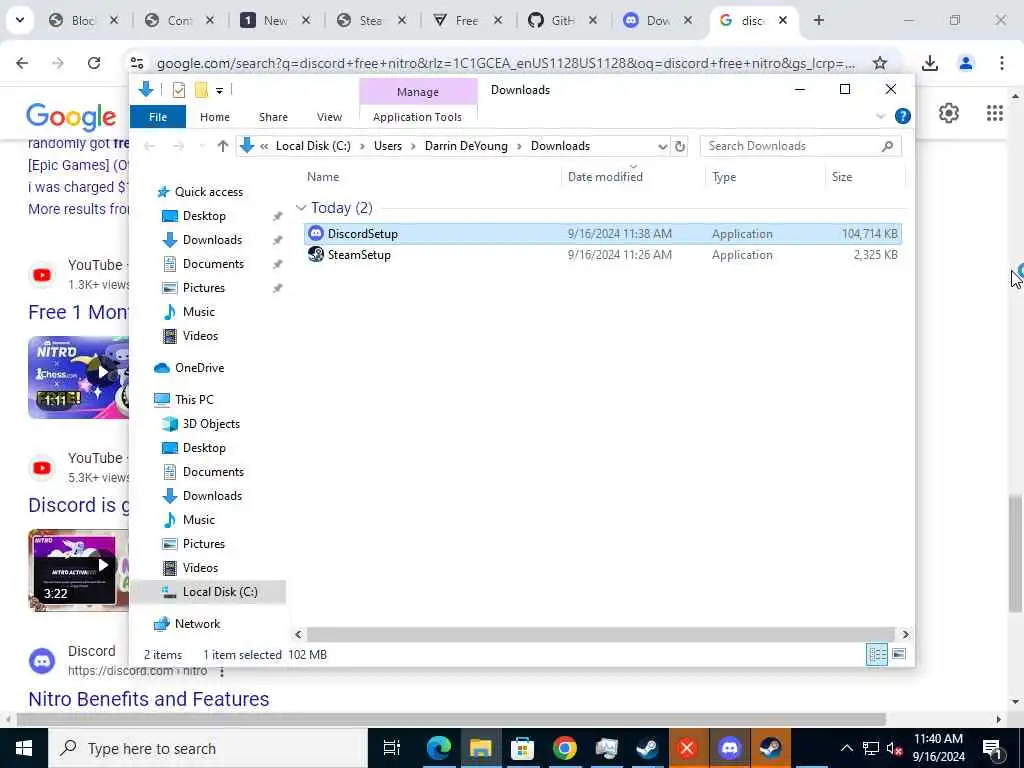1024x768 pixels.
Task: Open Task View on taskbar
Action: click(x=391, y=748)
